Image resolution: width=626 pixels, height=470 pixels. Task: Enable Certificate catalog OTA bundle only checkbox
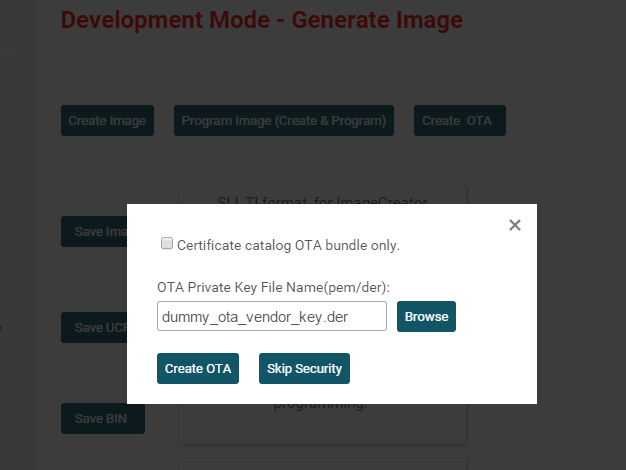coord(167,243)
